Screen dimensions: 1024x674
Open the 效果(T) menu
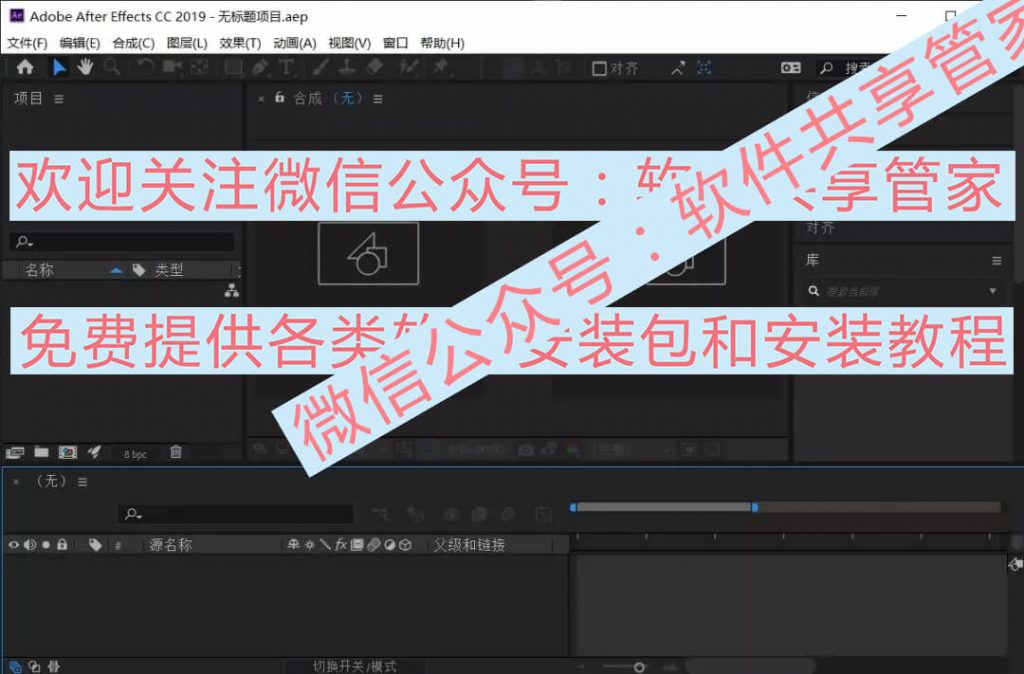point(240,43)
